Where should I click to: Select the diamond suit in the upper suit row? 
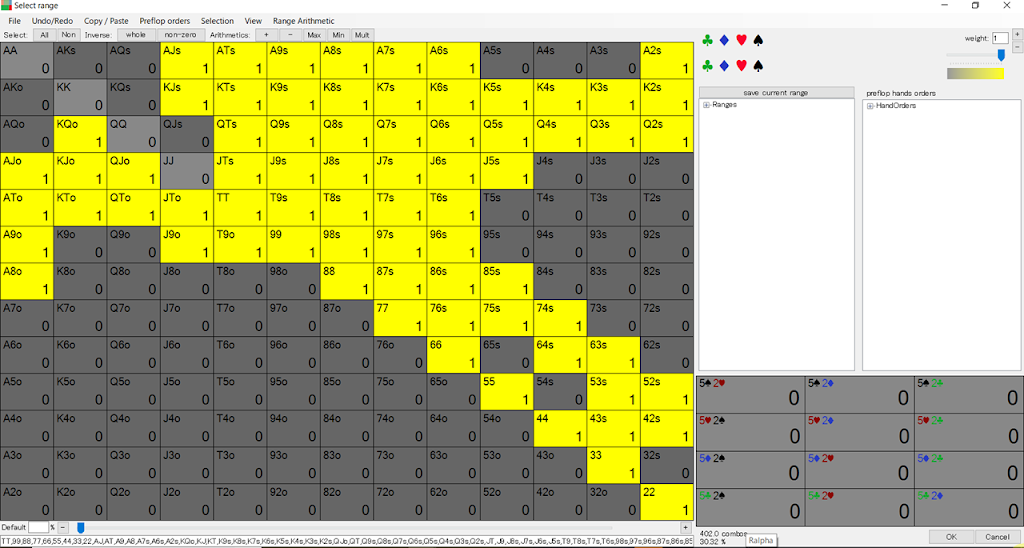tap(724, 40)
